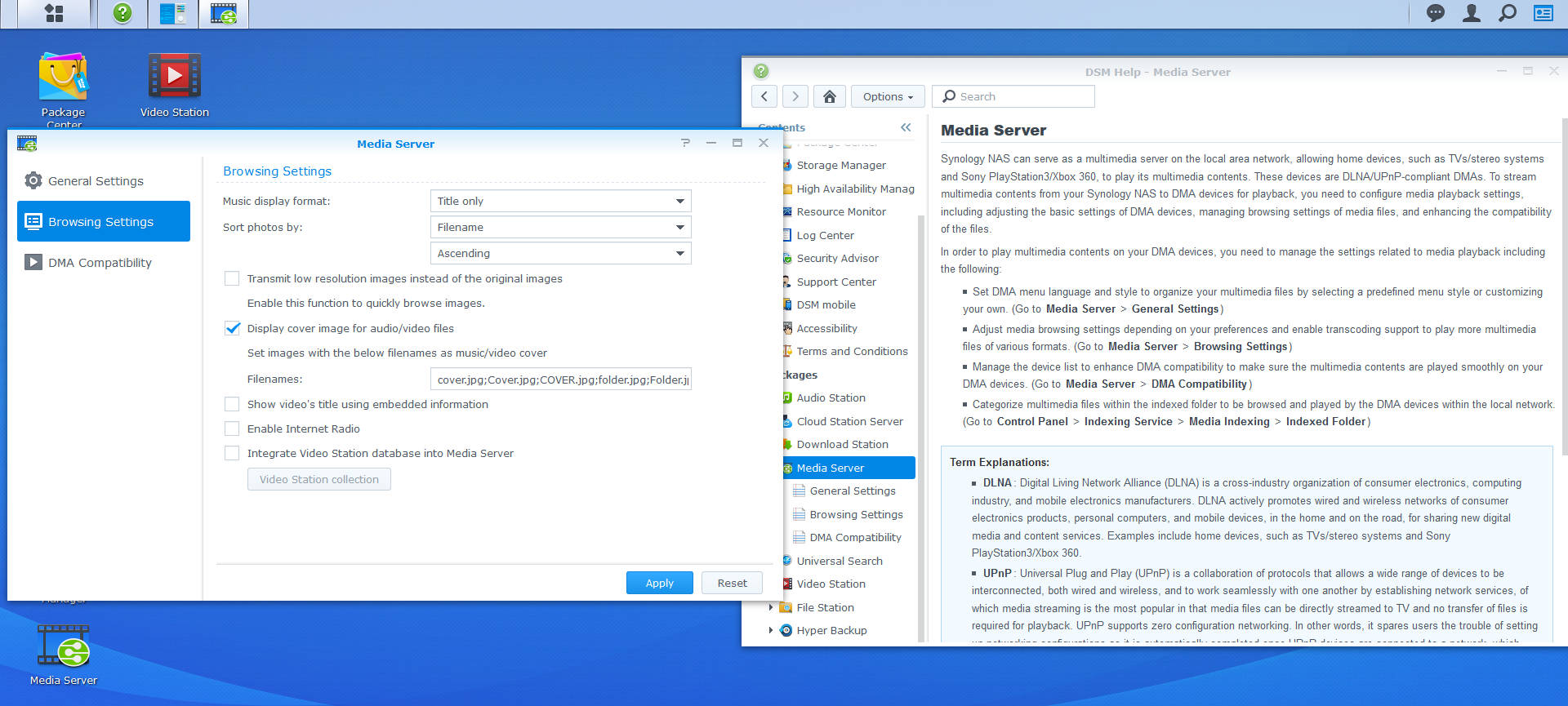Open the user account options icon

tap(1471, 13)
